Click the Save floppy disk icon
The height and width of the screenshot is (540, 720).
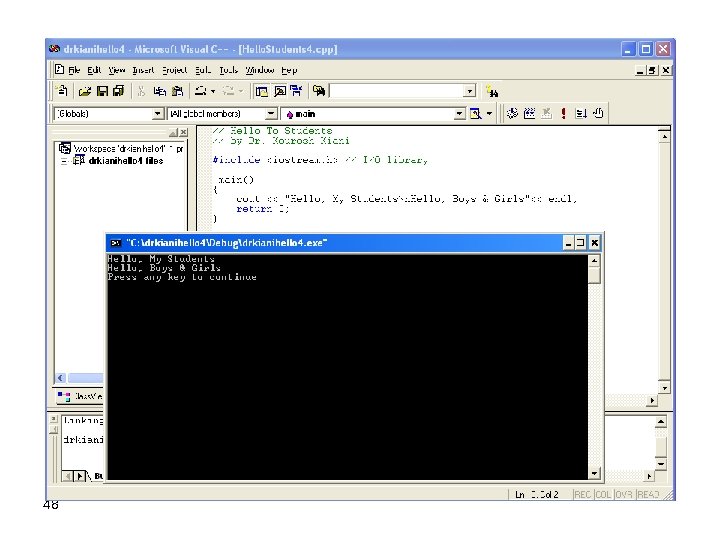click(x=102, y=91)
